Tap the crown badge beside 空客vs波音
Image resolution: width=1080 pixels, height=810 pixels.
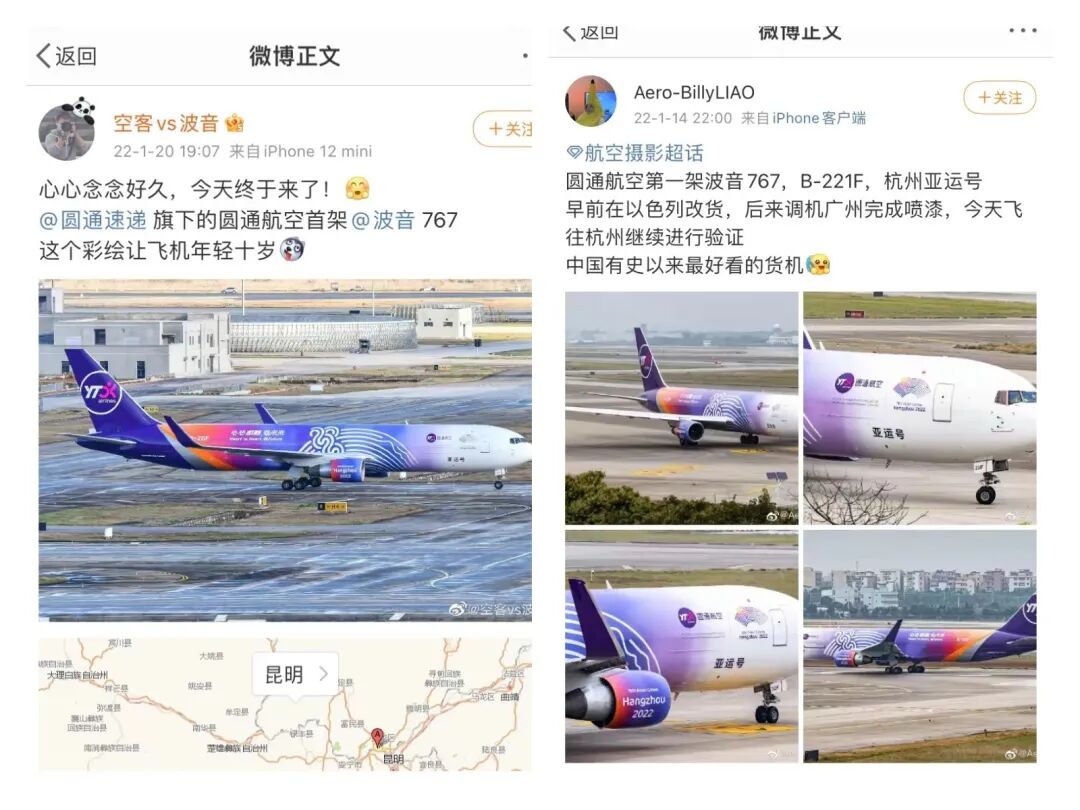pos(234,123)
